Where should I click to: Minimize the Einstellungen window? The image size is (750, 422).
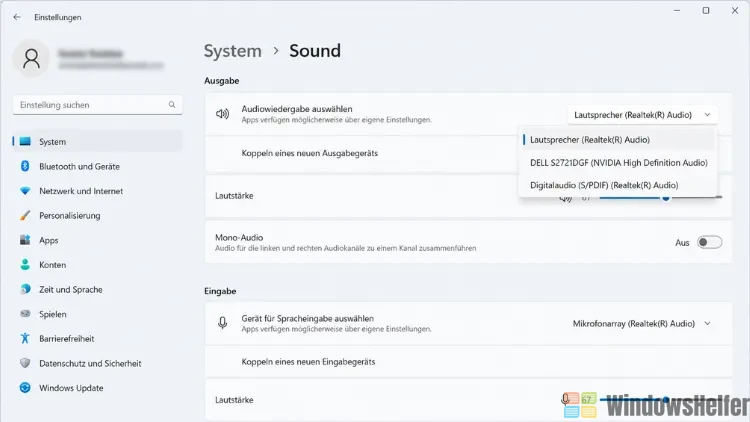coord(677,11)
